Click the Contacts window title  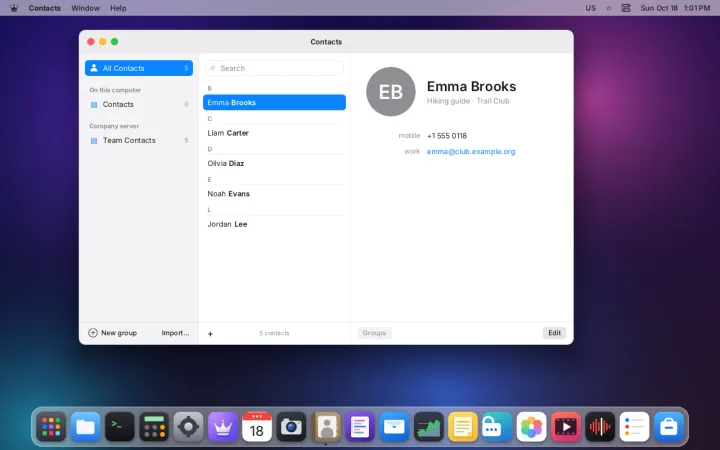(326, 42)
